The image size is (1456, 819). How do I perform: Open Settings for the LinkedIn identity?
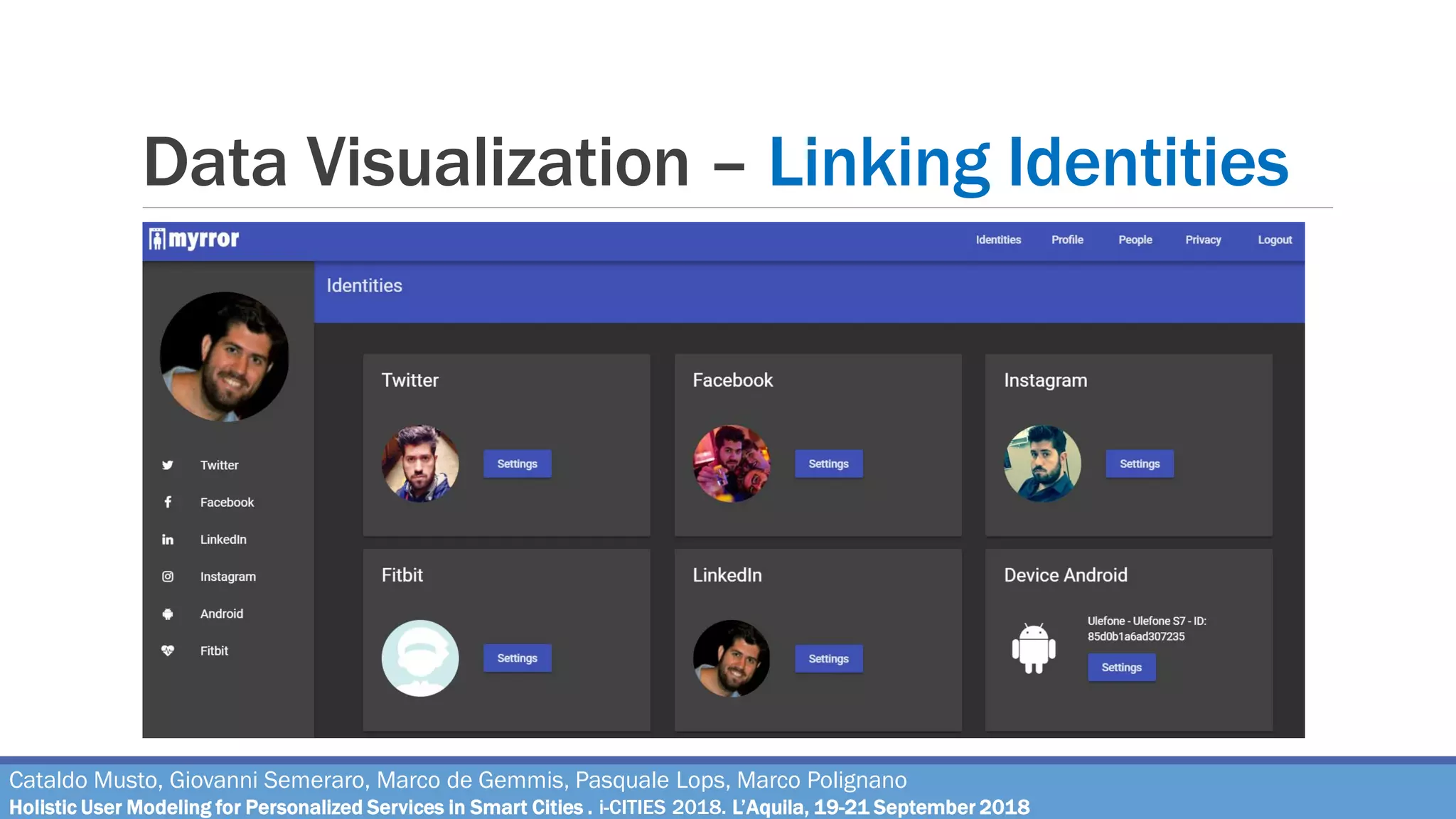[829, 658]
